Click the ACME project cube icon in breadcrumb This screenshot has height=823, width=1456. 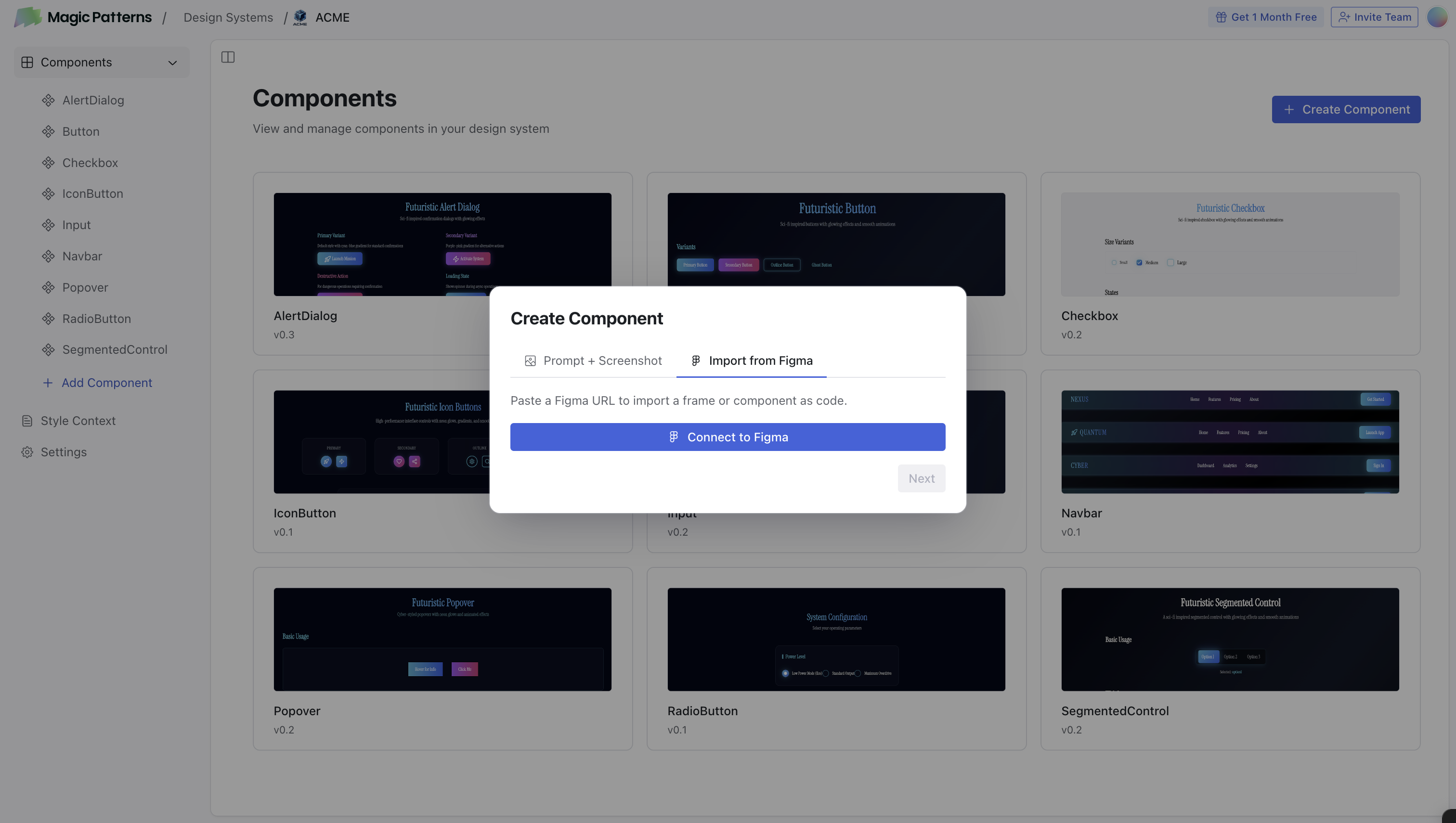tap(300, 17)
